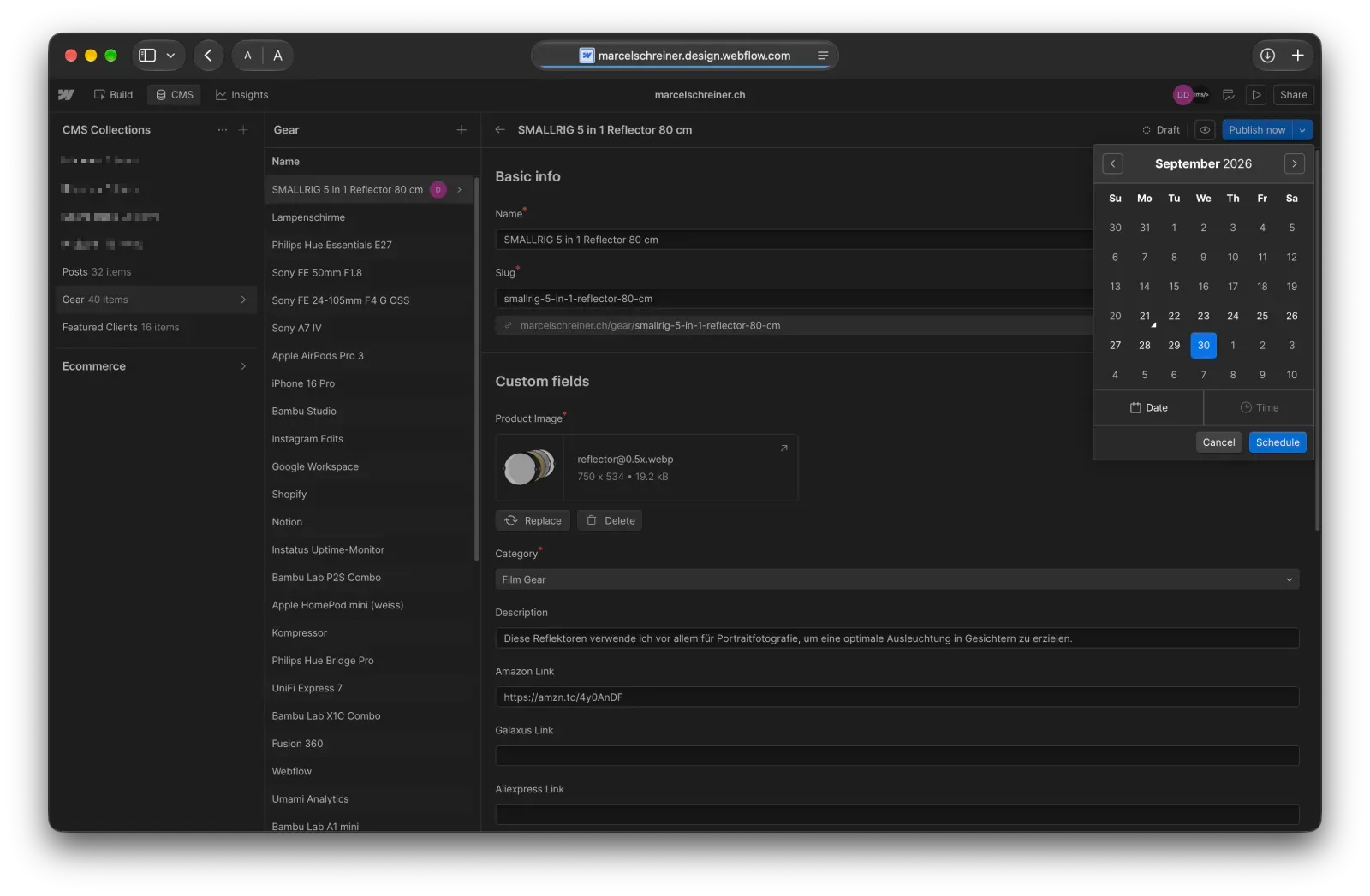
Task: Select the Posts collection
Action: coord(155,272)
